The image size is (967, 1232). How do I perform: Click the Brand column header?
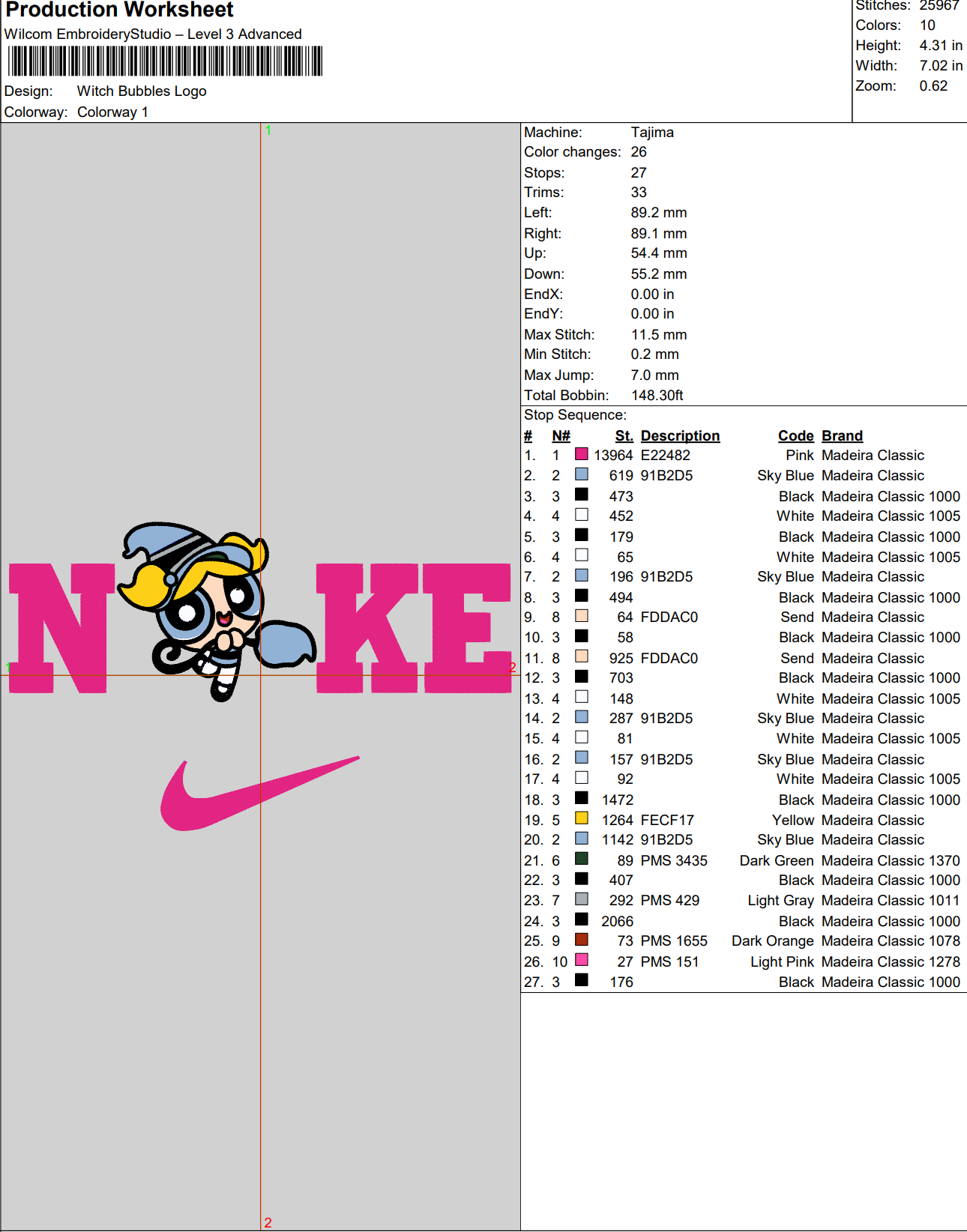842,436
